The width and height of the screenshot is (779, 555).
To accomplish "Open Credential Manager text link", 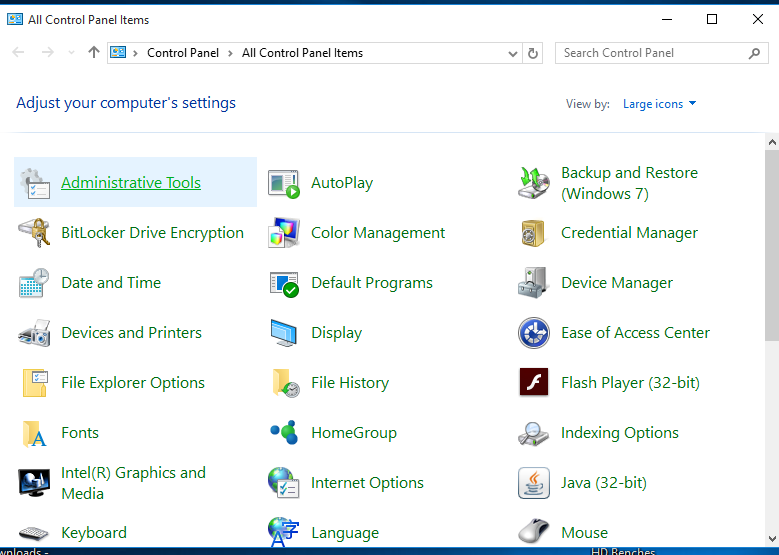I will tap(629, 233).
